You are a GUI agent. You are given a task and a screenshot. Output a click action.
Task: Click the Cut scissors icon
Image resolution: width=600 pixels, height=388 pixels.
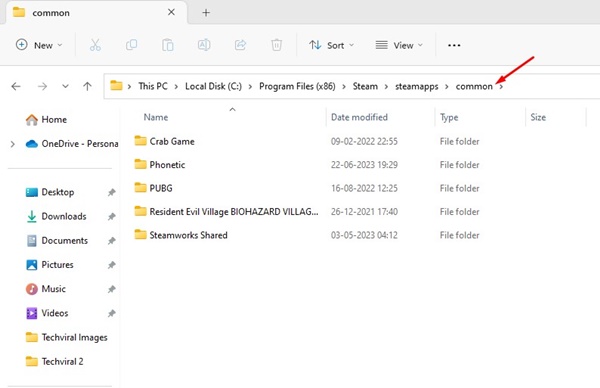point(95,45)
